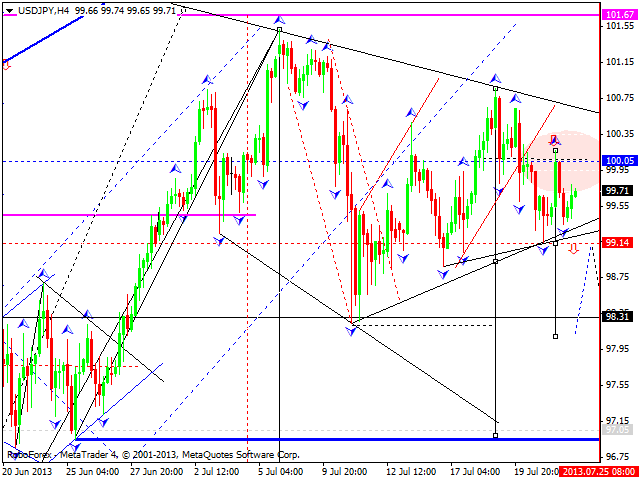Click the 2013.07.25 08:00 time label
The width and height of the screenshot is (640, 480).
click(596, 472)
